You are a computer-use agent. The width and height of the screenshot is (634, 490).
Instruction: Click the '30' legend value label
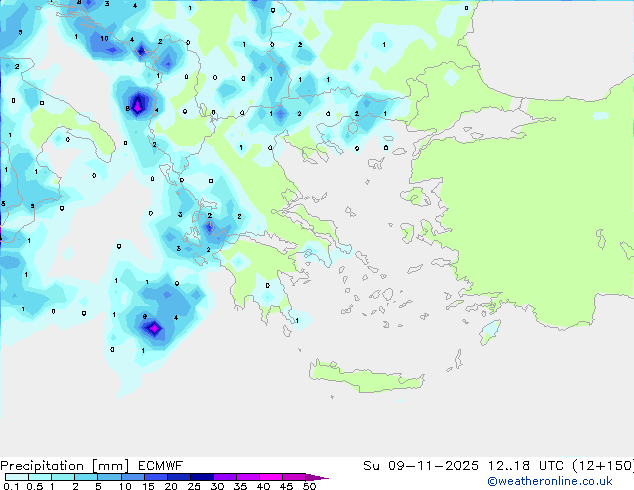coord(217,486)
